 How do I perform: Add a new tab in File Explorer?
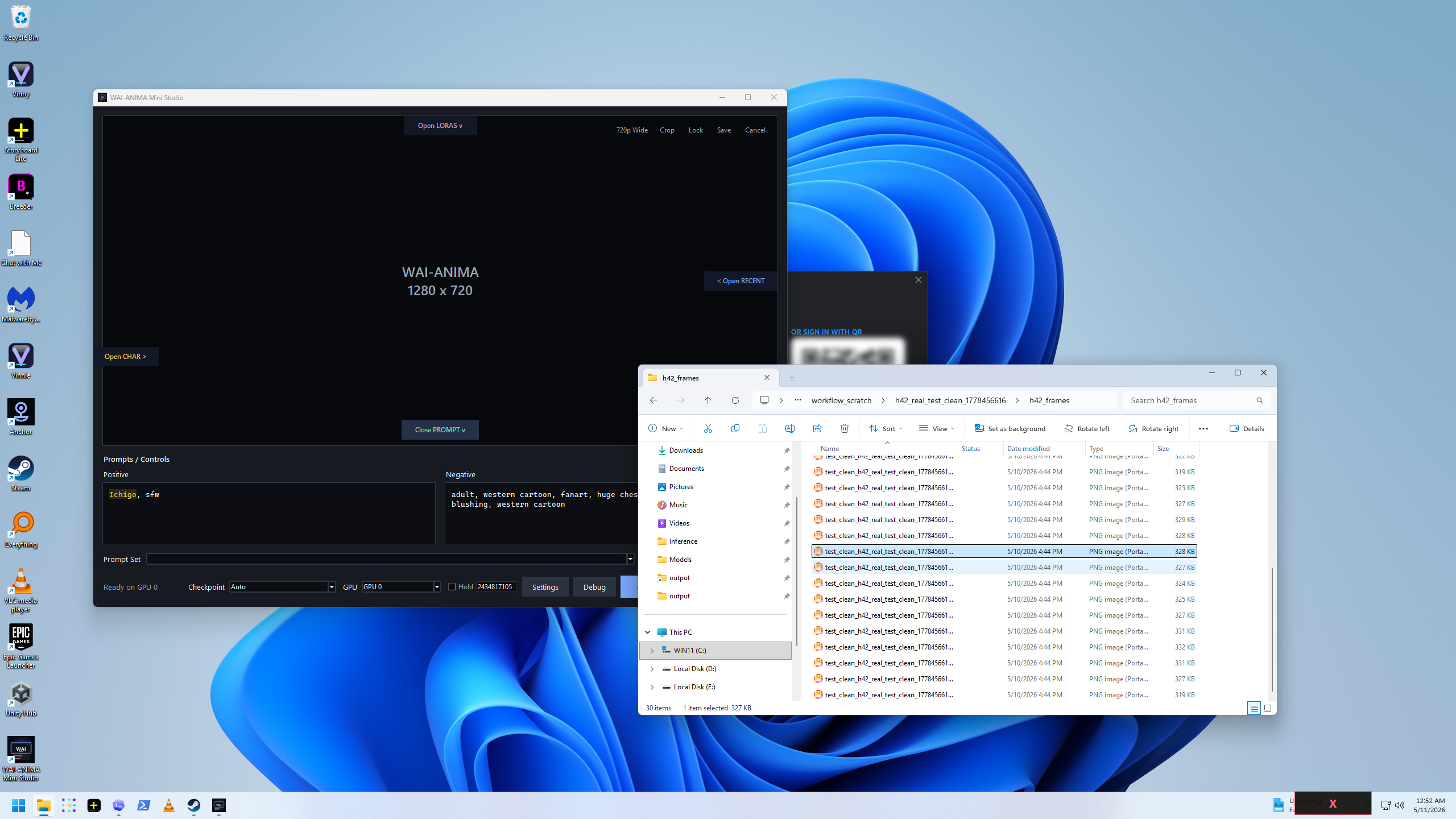coord(792,378)
